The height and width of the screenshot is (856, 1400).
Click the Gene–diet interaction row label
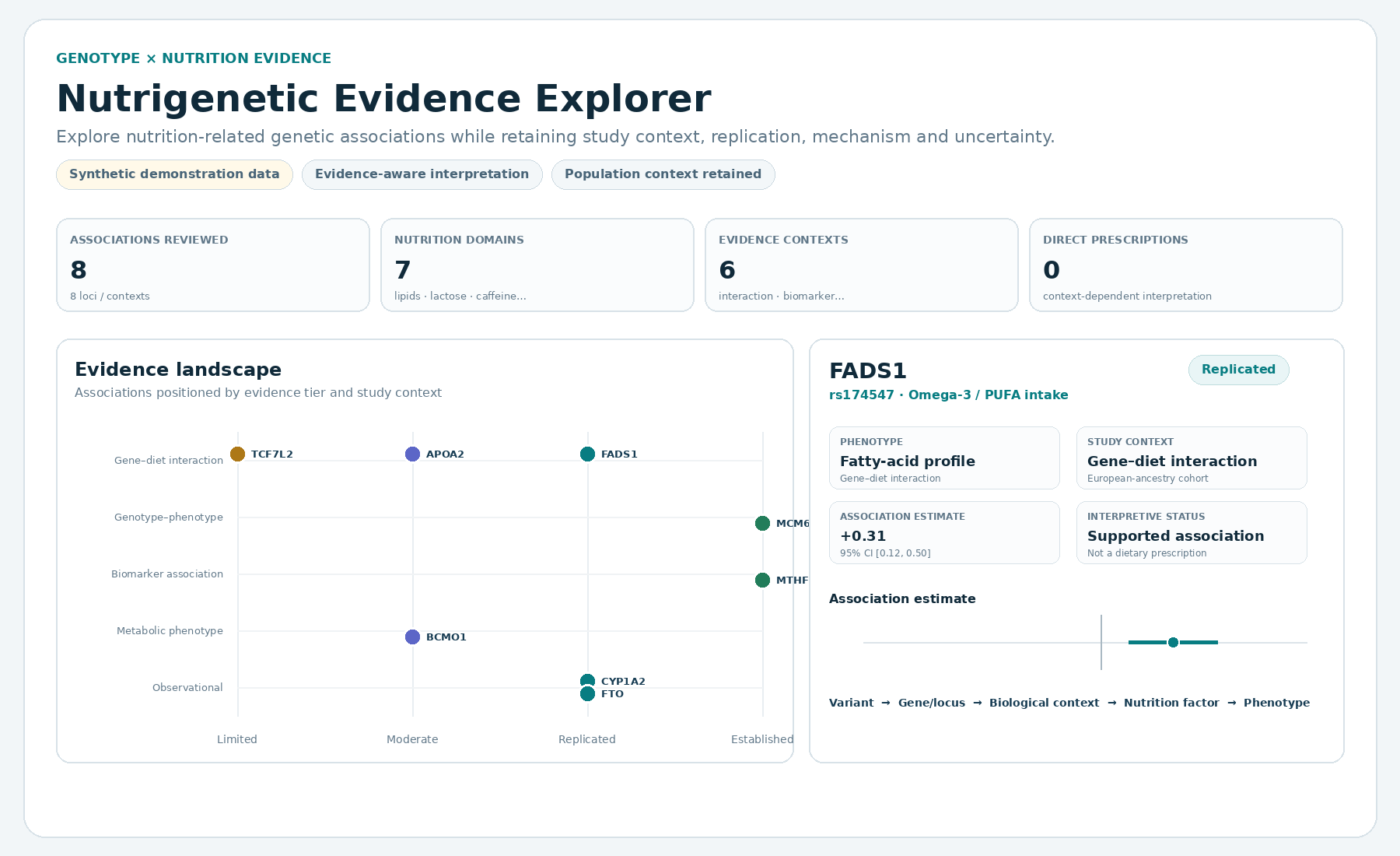pyautogui.click(x=169, y=461)
